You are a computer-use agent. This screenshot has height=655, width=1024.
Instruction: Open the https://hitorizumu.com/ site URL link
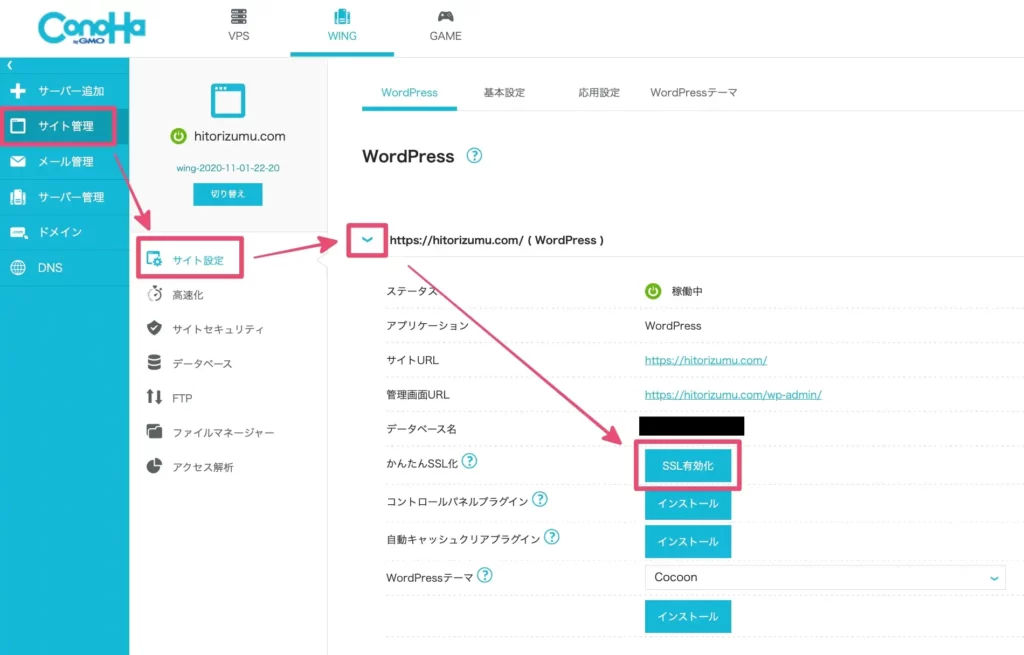click(x=706, y=360)
